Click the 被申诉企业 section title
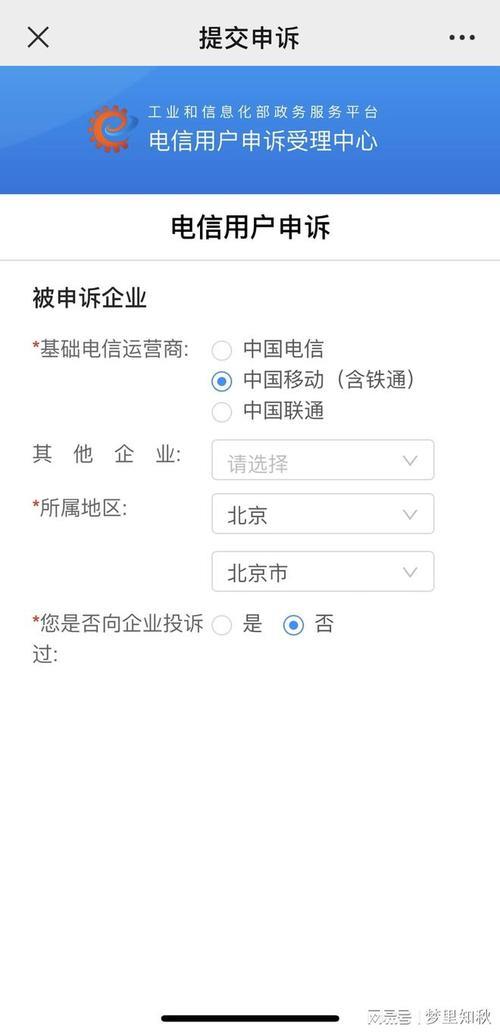Screen dimensions: 500x1032 point(89,299)
